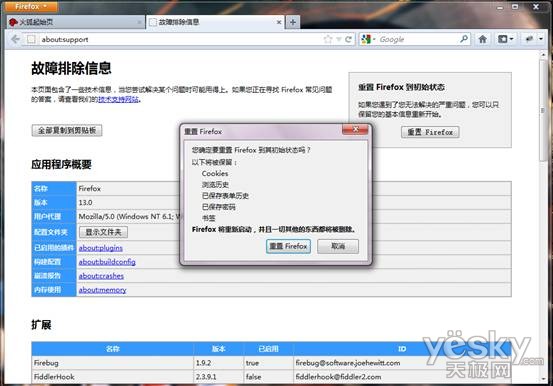Click the FiddlerHook version 2.3.9.1 cell
This screenshot has width=553, height=386.
[219, 377]
